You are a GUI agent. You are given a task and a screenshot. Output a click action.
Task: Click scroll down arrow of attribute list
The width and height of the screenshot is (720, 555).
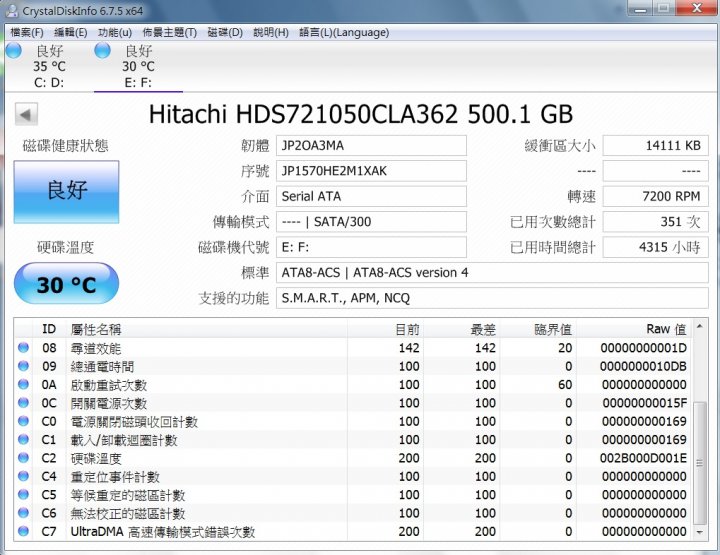(699, 533)
